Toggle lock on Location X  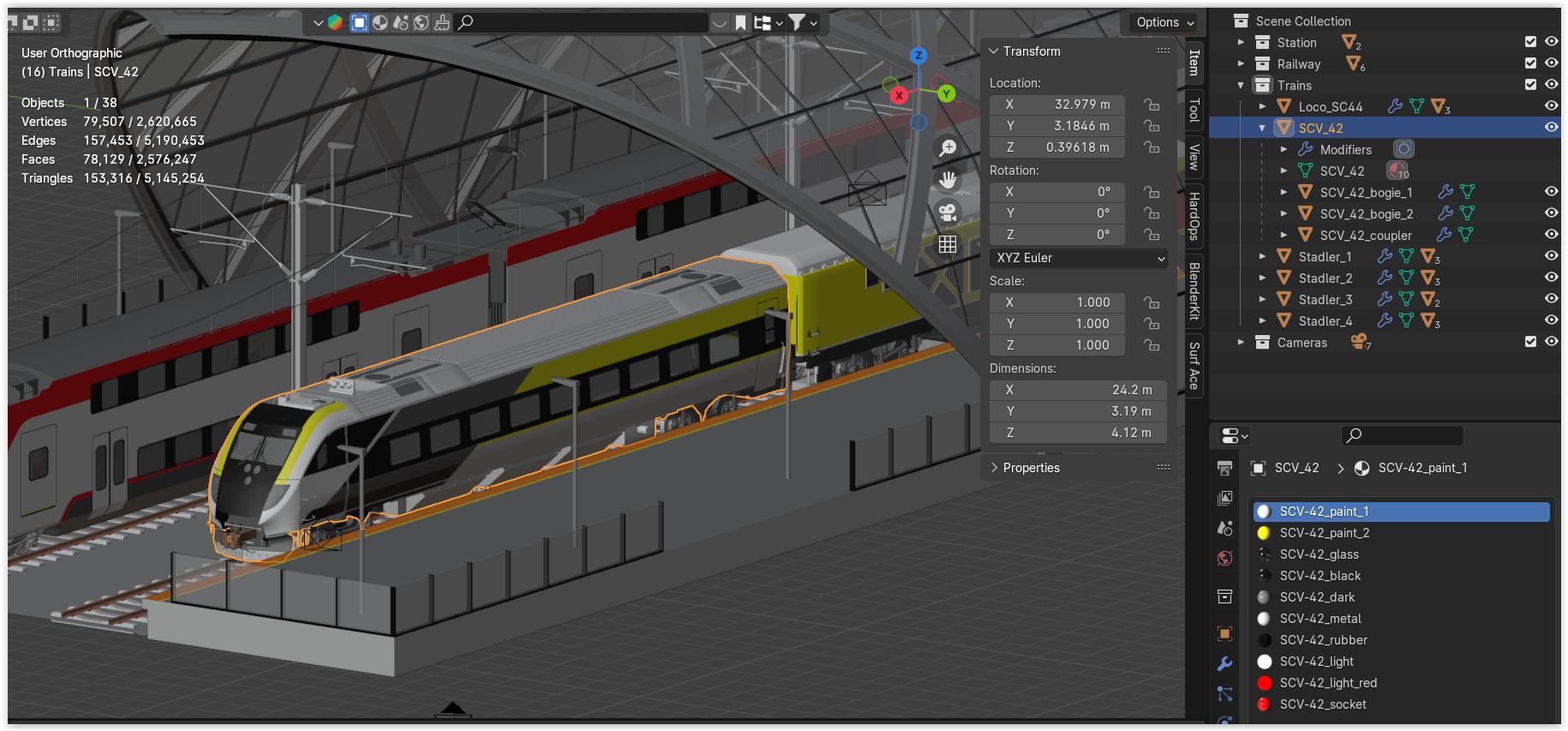coord(1152,105)
